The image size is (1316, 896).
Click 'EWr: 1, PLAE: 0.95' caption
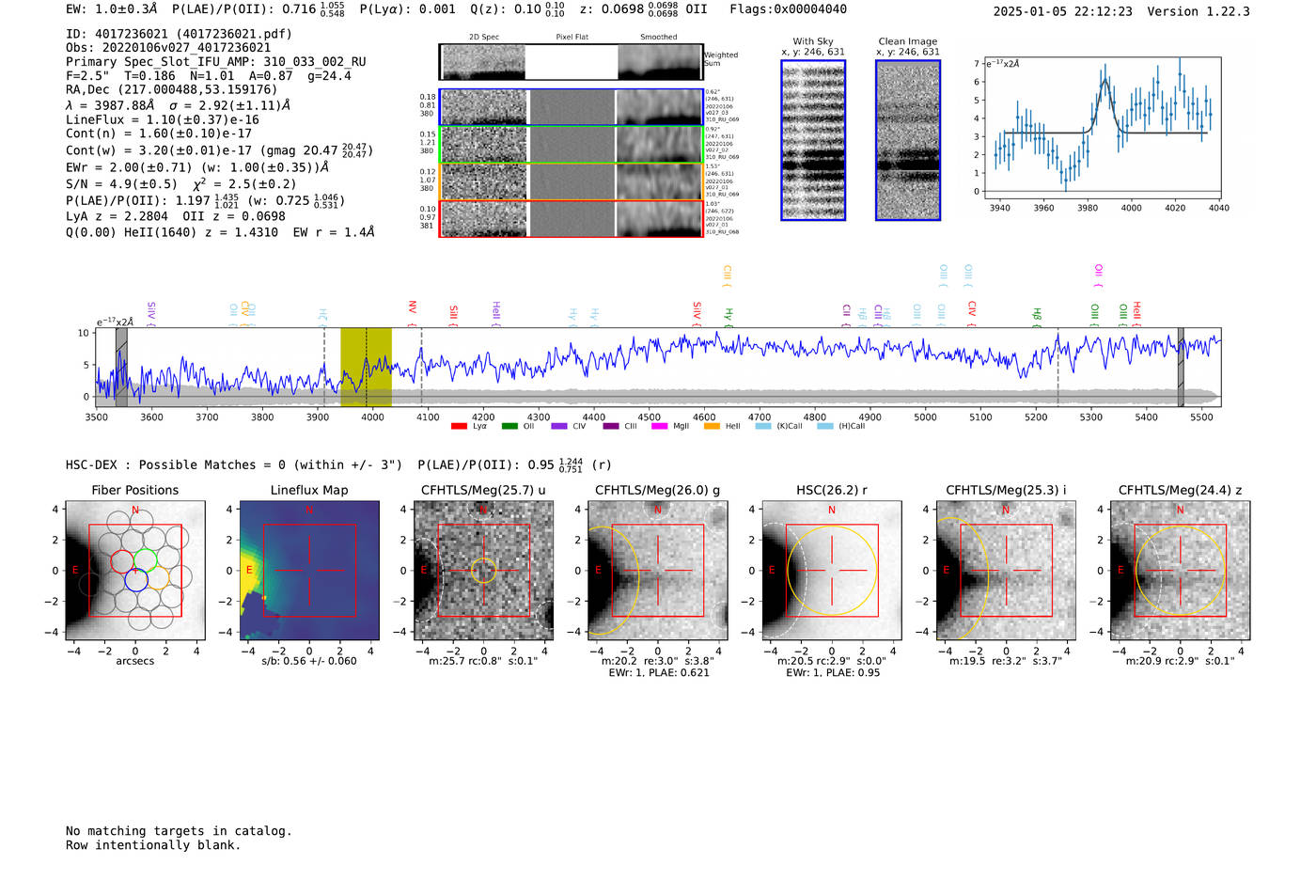(x=833, y=673)
